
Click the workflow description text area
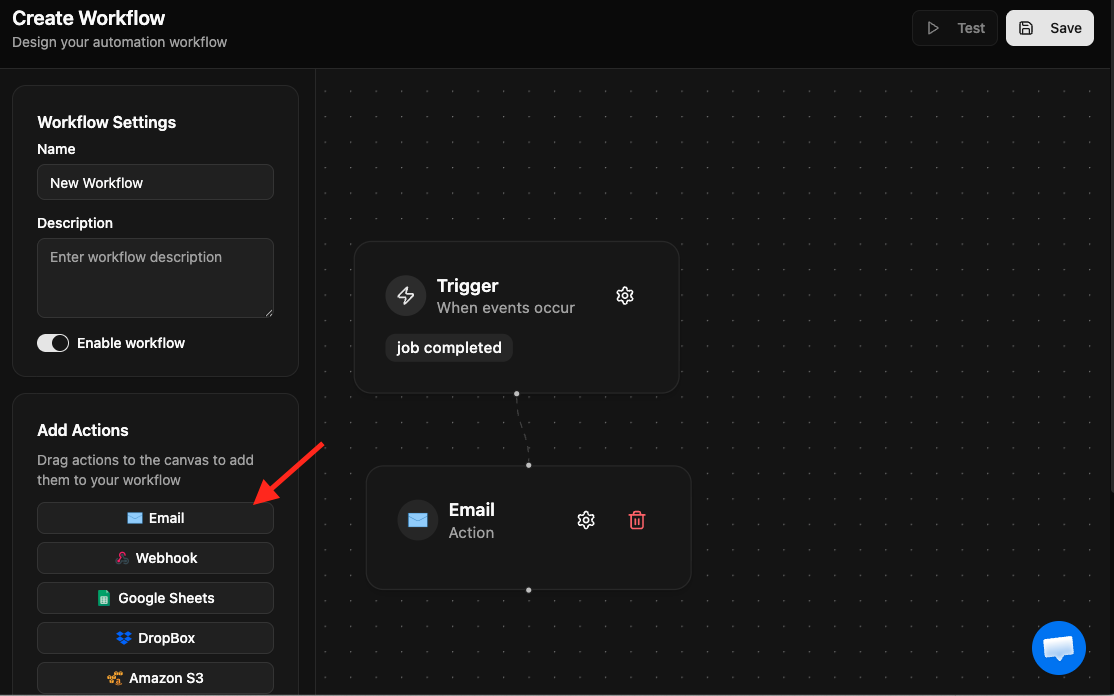click(155, 278)
